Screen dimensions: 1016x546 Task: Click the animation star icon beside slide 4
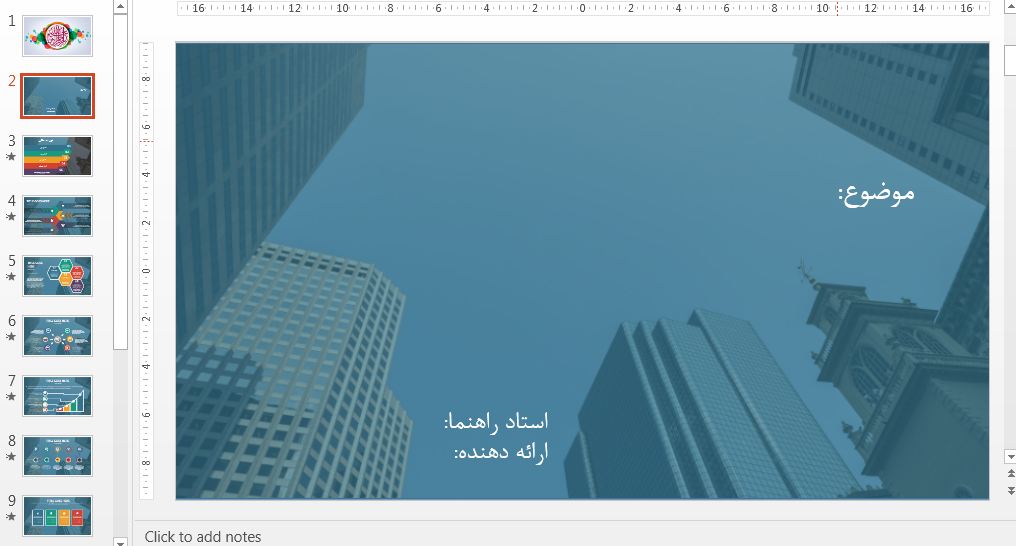[x=11, y=216]
